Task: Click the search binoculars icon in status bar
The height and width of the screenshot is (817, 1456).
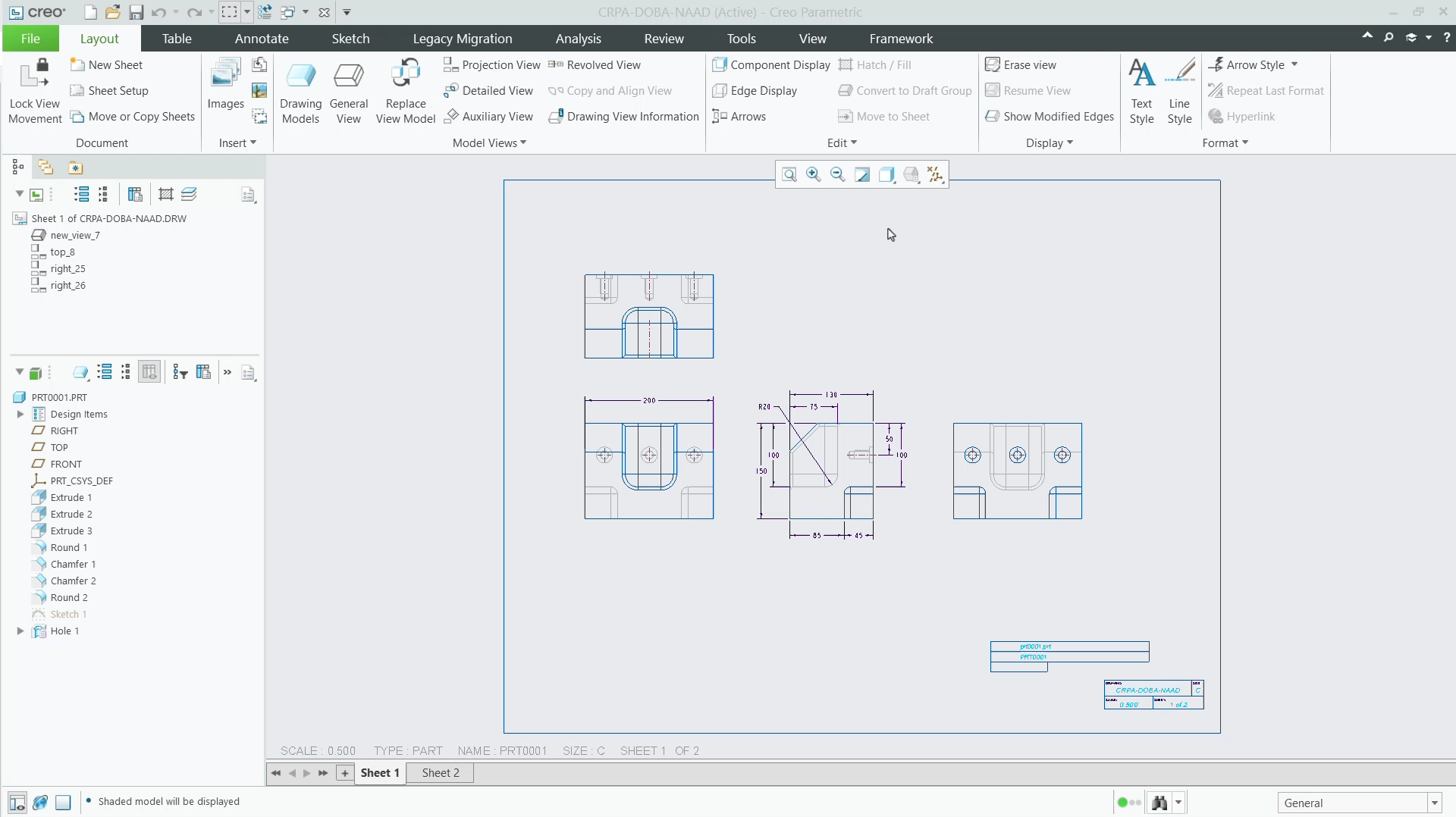Action: coord(1159,803)
